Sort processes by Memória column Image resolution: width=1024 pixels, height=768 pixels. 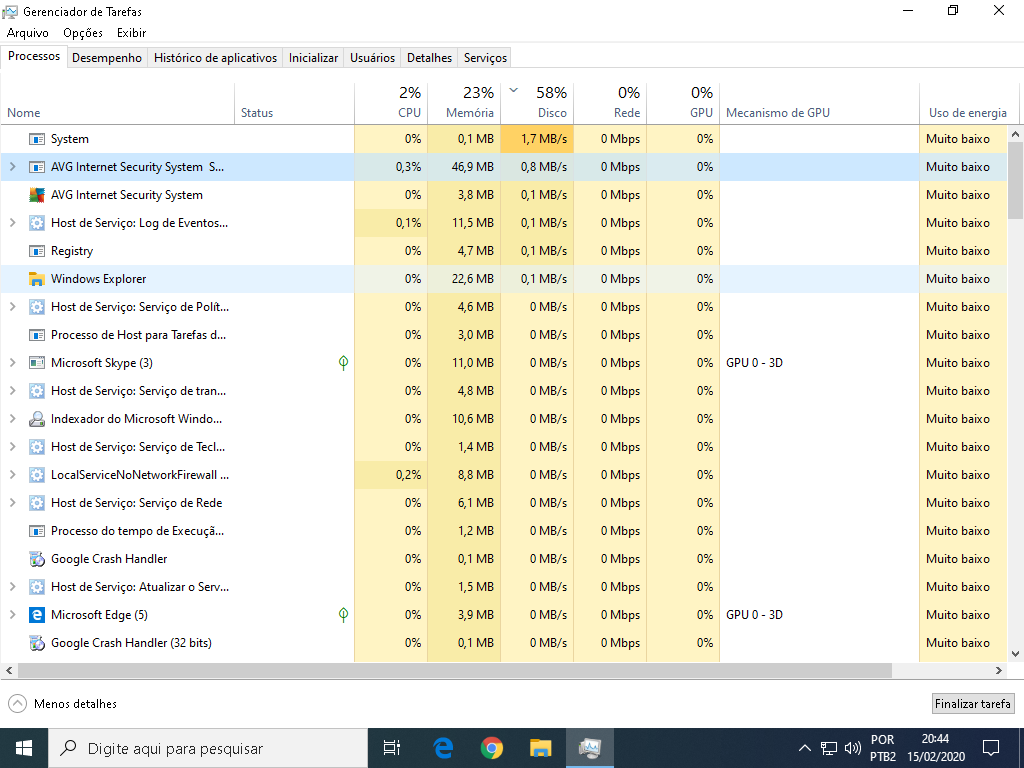[464, 103]
